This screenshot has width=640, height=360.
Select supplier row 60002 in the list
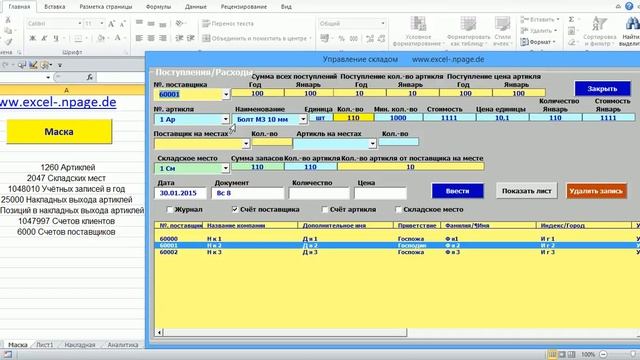coord(397,252)
